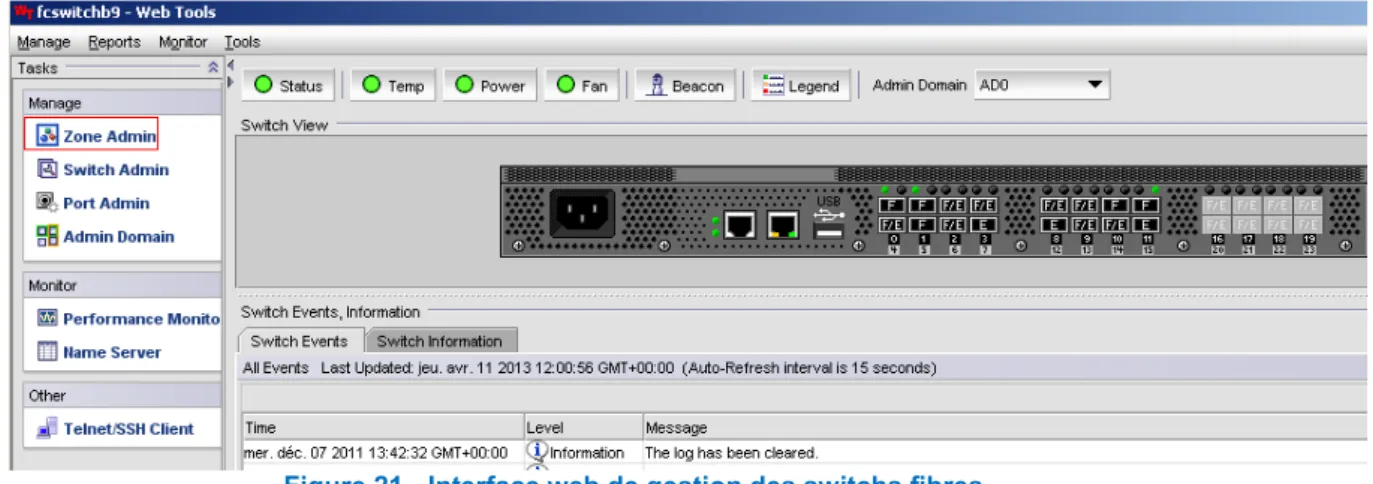Open the Admin Domain AD0 dropdown
1373x484 pixels.
1042,86
